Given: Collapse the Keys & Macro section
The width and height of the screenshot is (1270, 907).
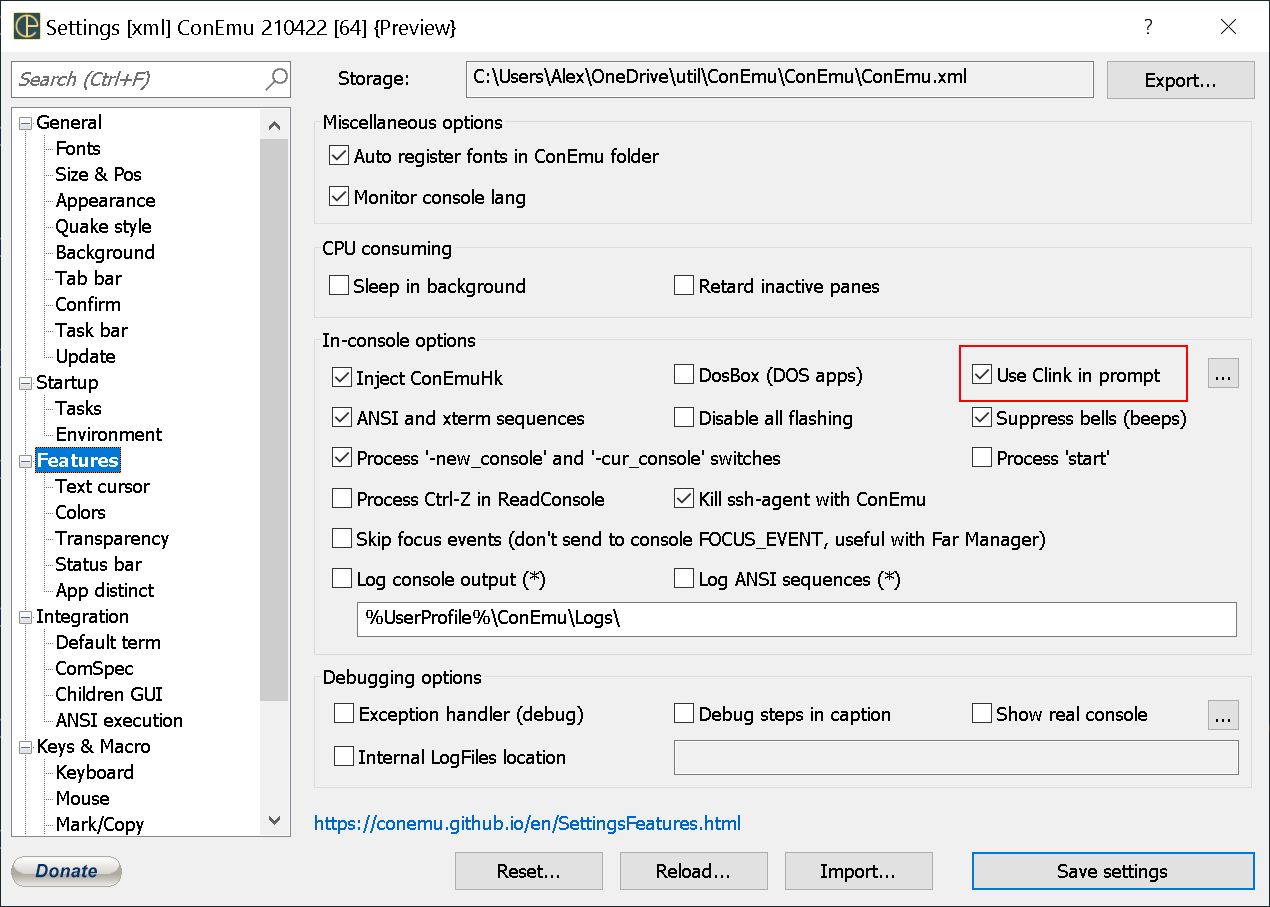Looking at the screenshot, I should [23, 746].
